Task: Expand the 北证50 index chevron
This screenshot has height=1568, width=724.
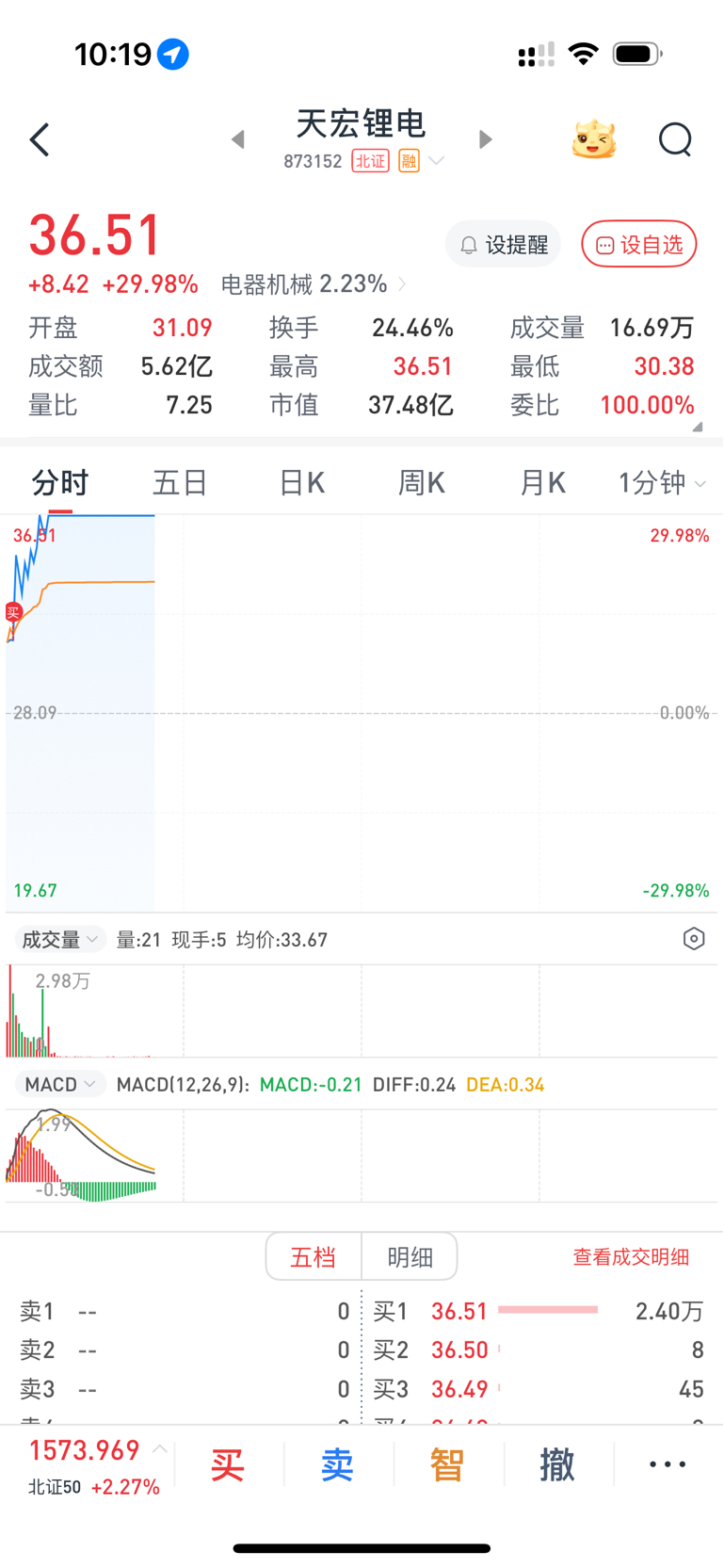Action: 160,1449
